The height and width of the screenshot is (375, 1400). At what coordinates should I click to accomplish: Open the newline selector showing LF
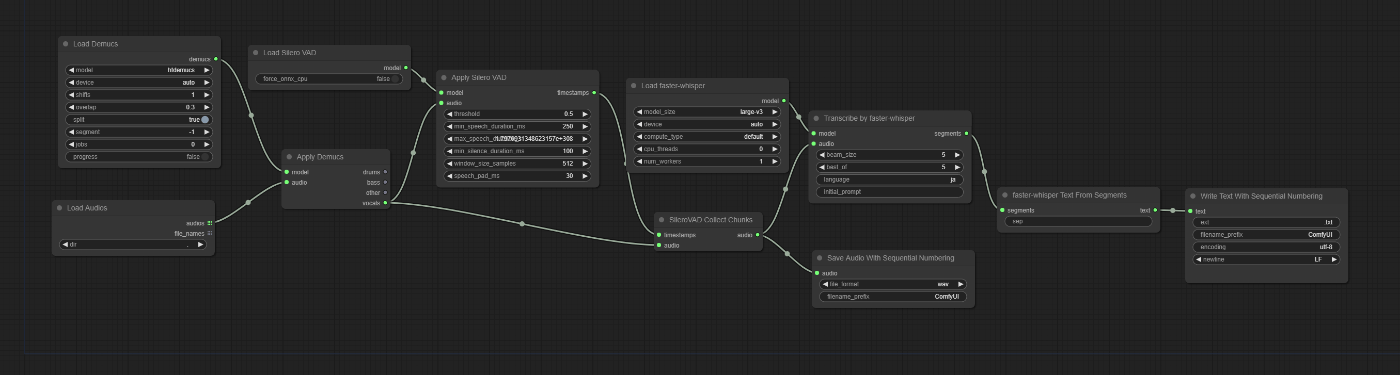coord(1266,258)
